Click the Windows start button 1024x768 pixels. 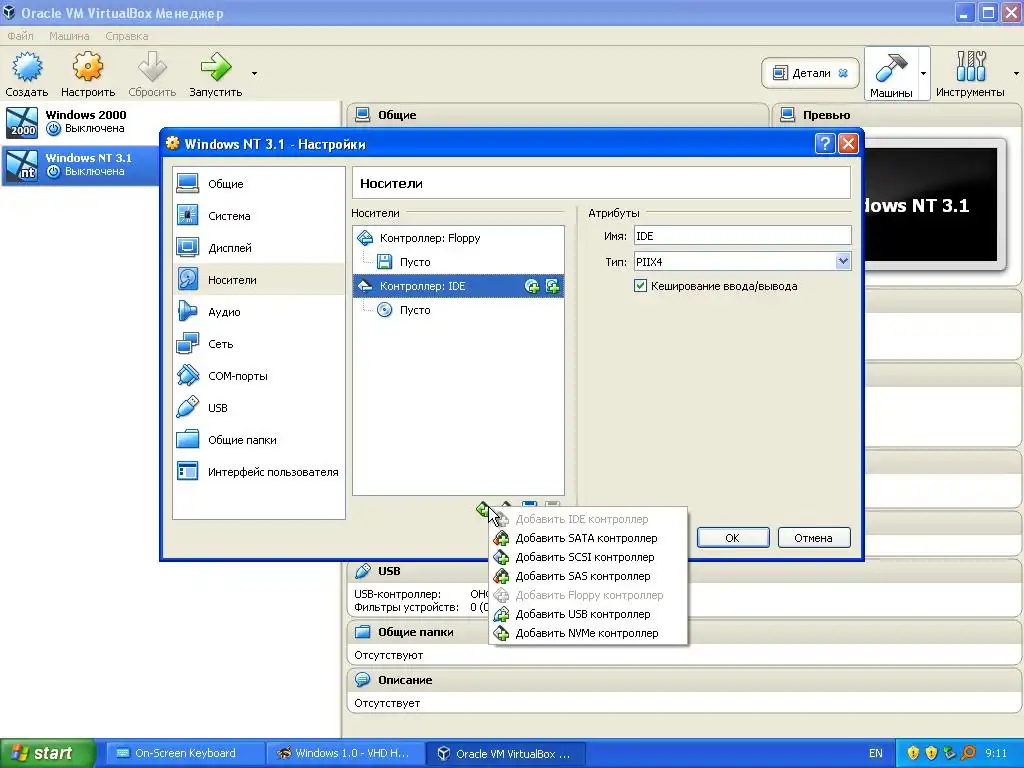click(48, 753)
